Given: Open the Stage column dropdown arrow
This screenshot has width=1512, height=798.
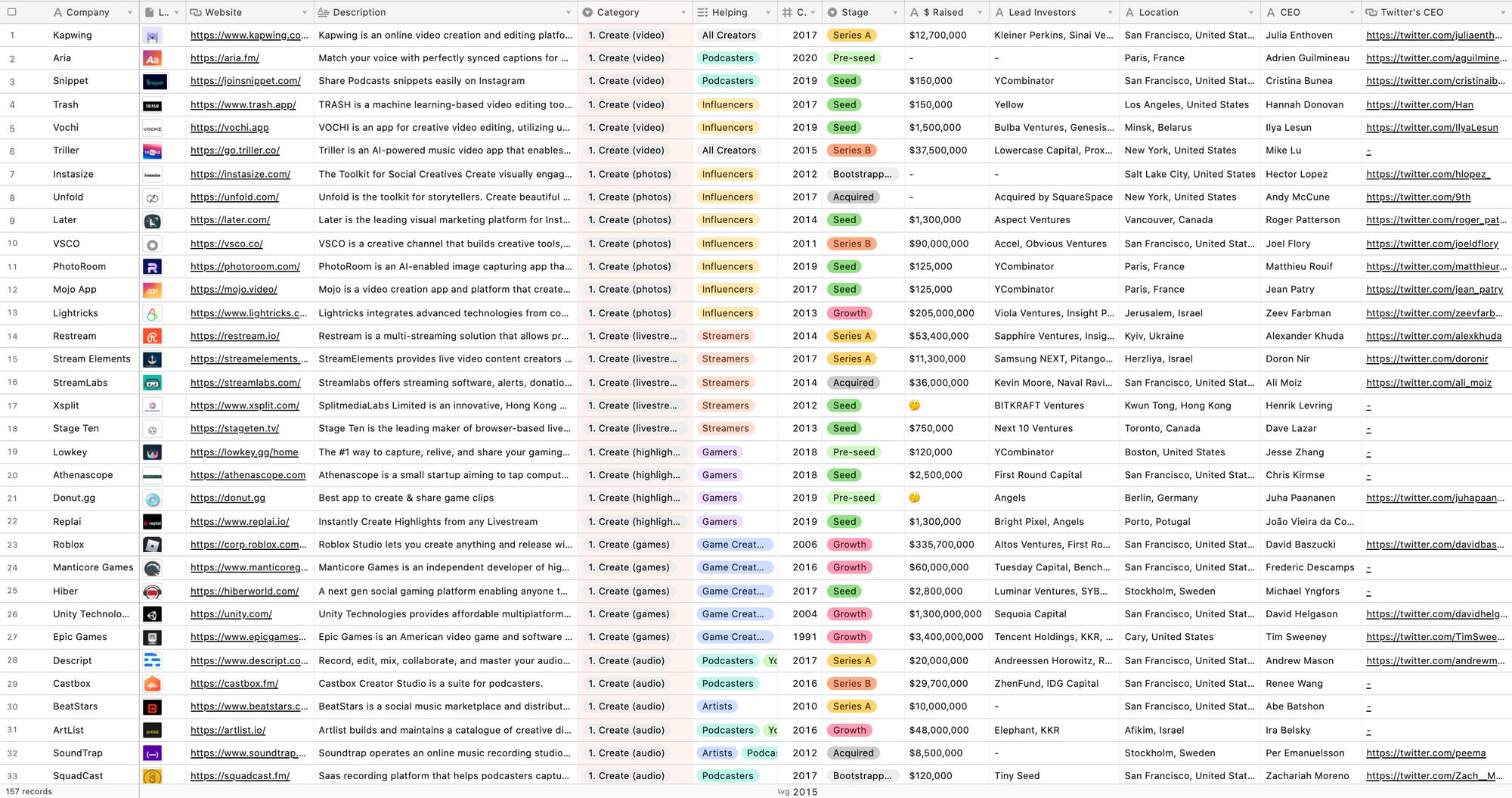Looking at the screenshot, I should 895,13.
